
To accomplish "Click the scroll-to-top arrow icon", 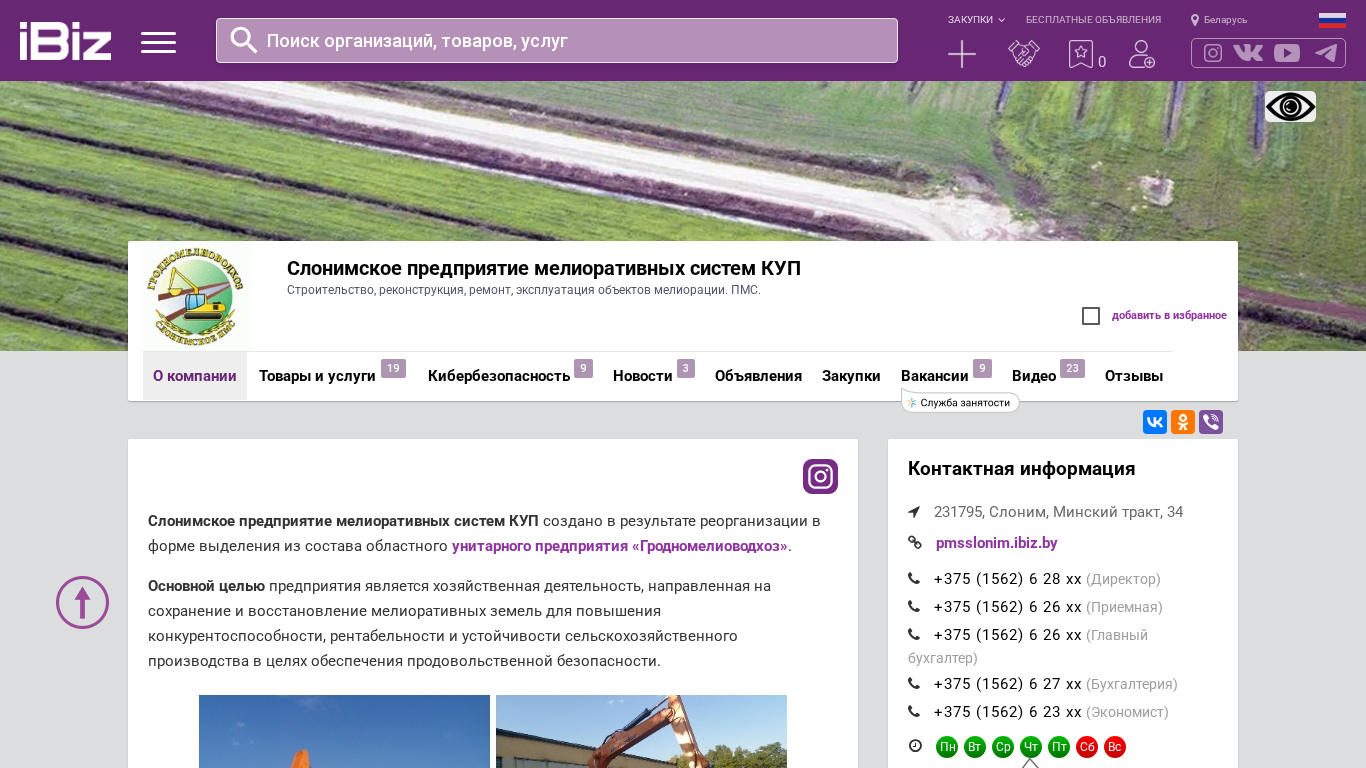I will (x=82, y=602).
